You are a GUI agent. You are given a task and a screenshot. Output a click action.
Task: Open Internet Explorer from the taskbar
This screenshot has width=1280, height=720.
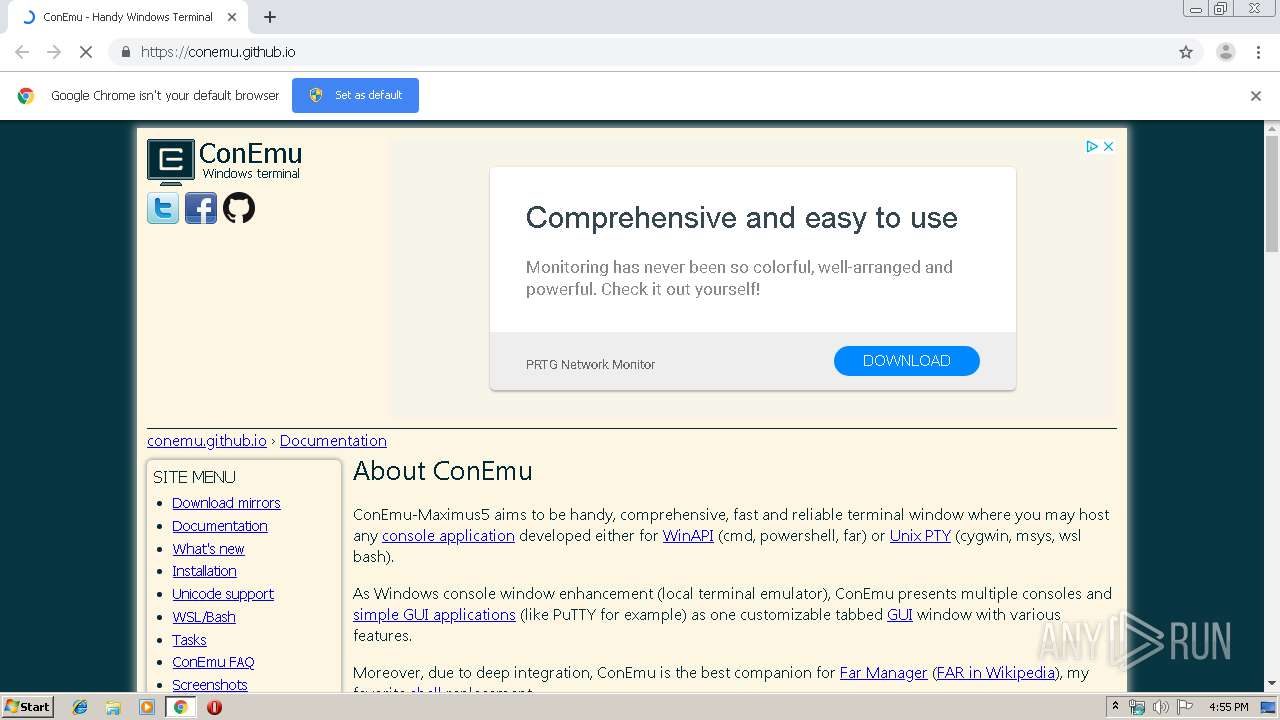80,707
